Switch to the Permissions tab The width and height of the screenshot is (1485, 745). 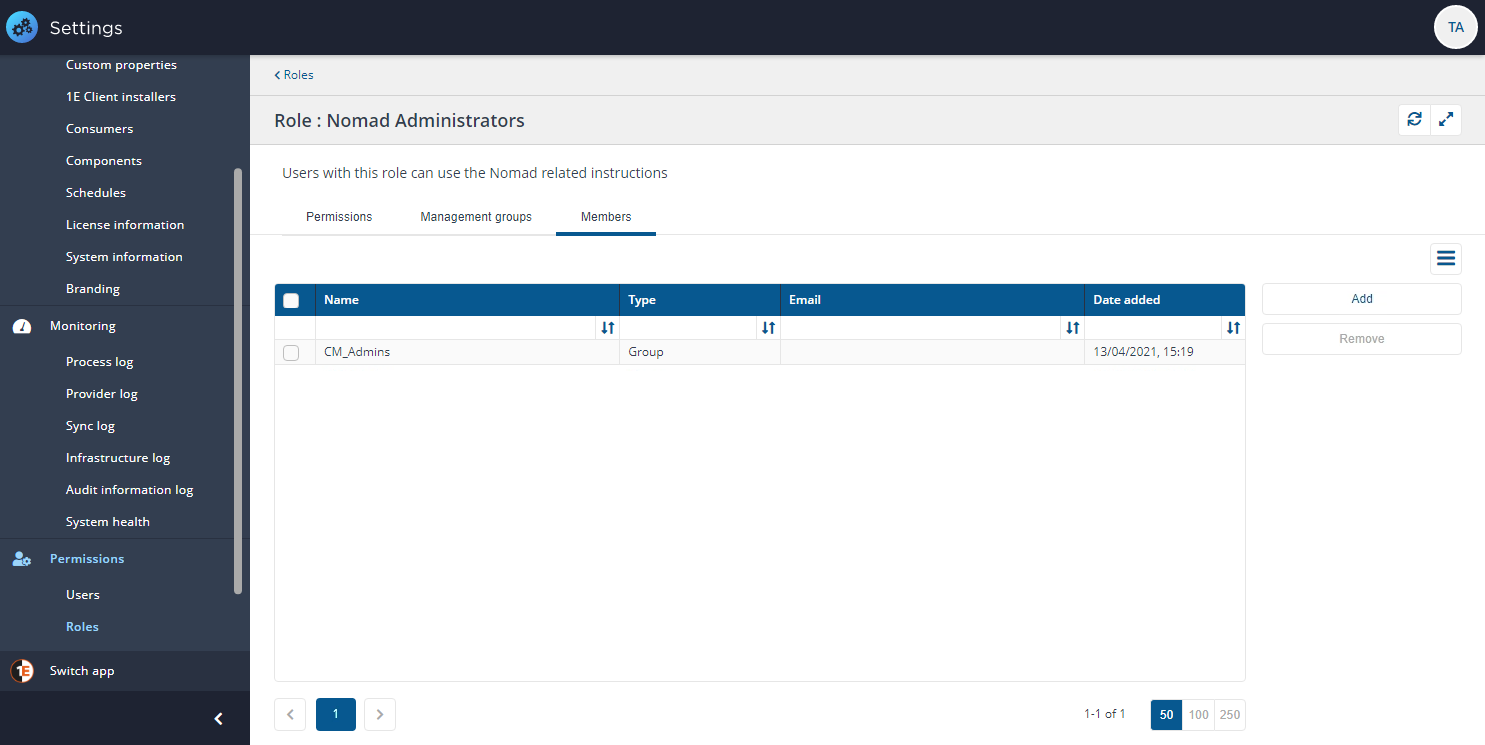pos(339,217)
